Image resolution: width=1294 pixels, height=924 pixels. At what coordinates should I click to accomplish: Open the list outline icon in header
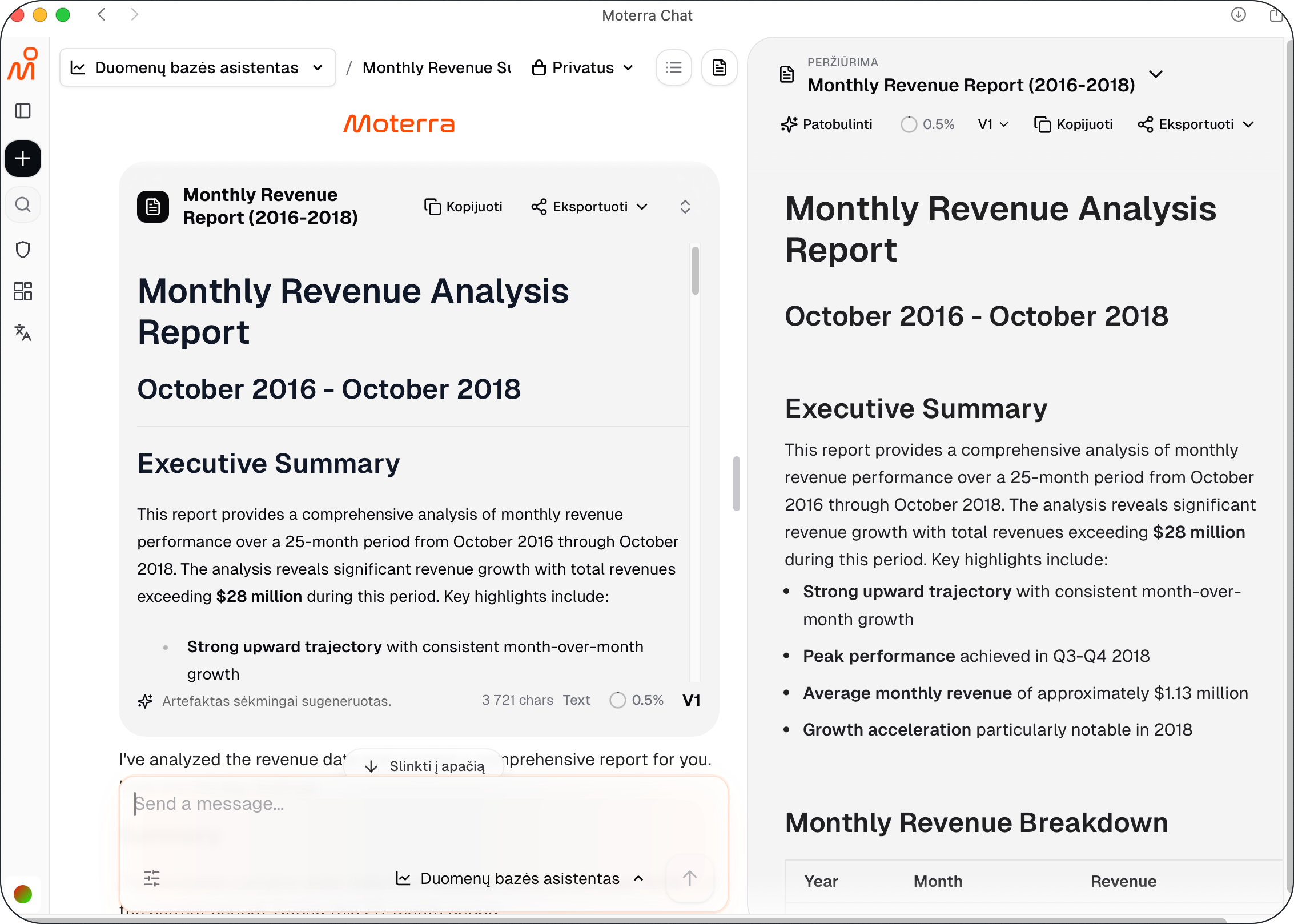[674, 67]
